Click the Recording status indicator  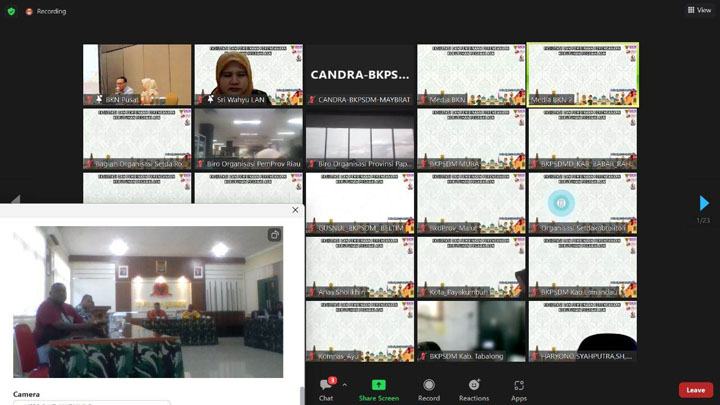[46, 11]
